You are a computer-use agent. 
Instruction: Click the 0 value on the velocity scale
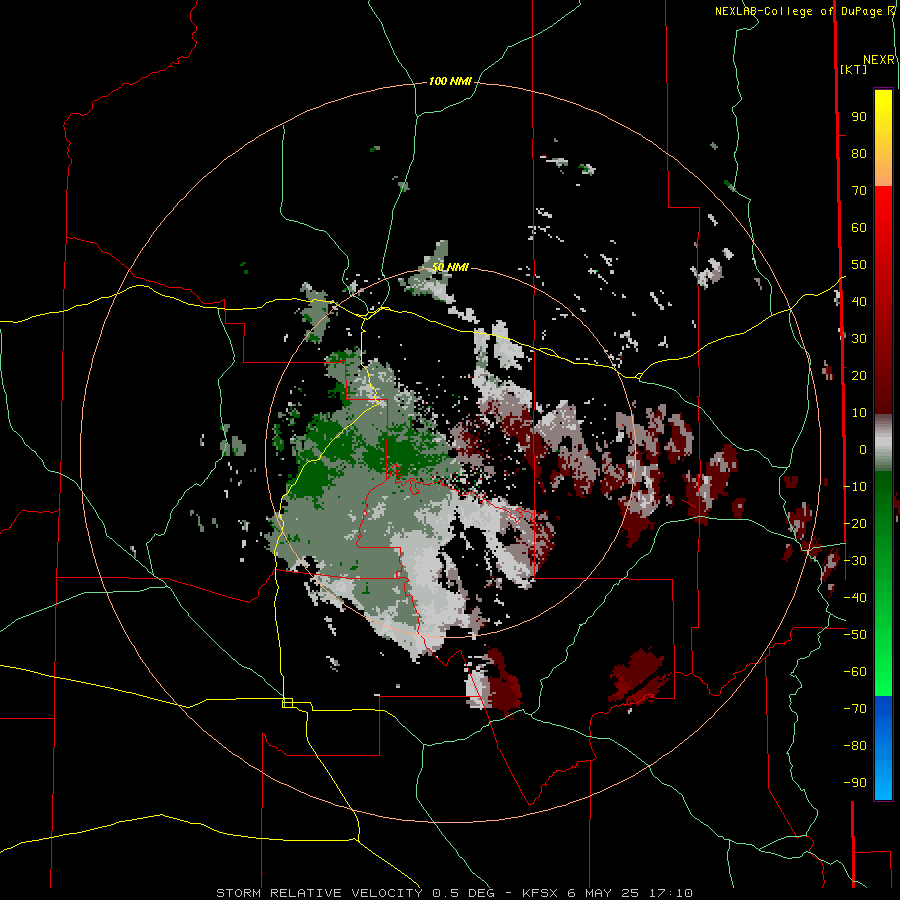pos(863,449)
